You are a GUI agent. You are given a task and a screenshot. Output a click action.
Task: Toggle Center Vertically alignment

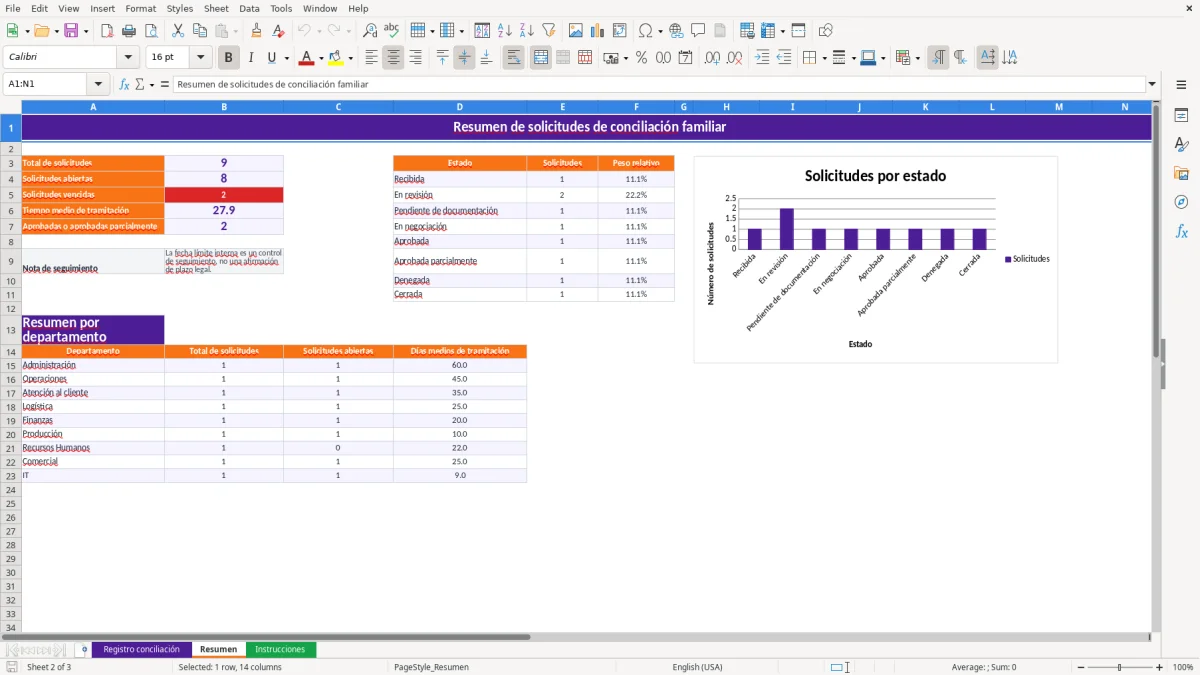pos(464,58)
